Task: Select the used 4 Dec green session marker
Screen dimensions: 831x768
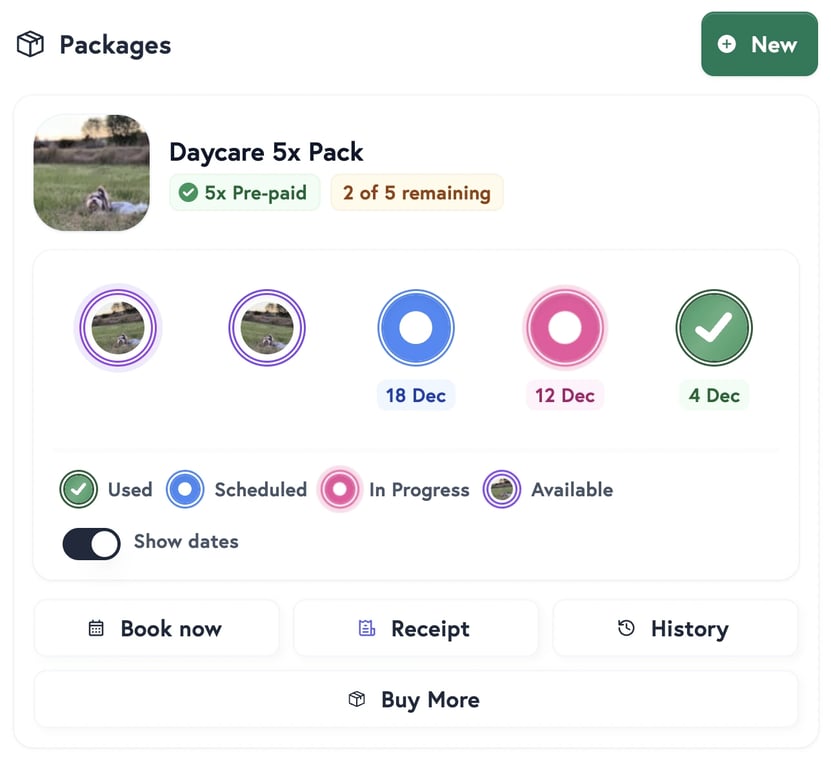Action: [713, 327]
